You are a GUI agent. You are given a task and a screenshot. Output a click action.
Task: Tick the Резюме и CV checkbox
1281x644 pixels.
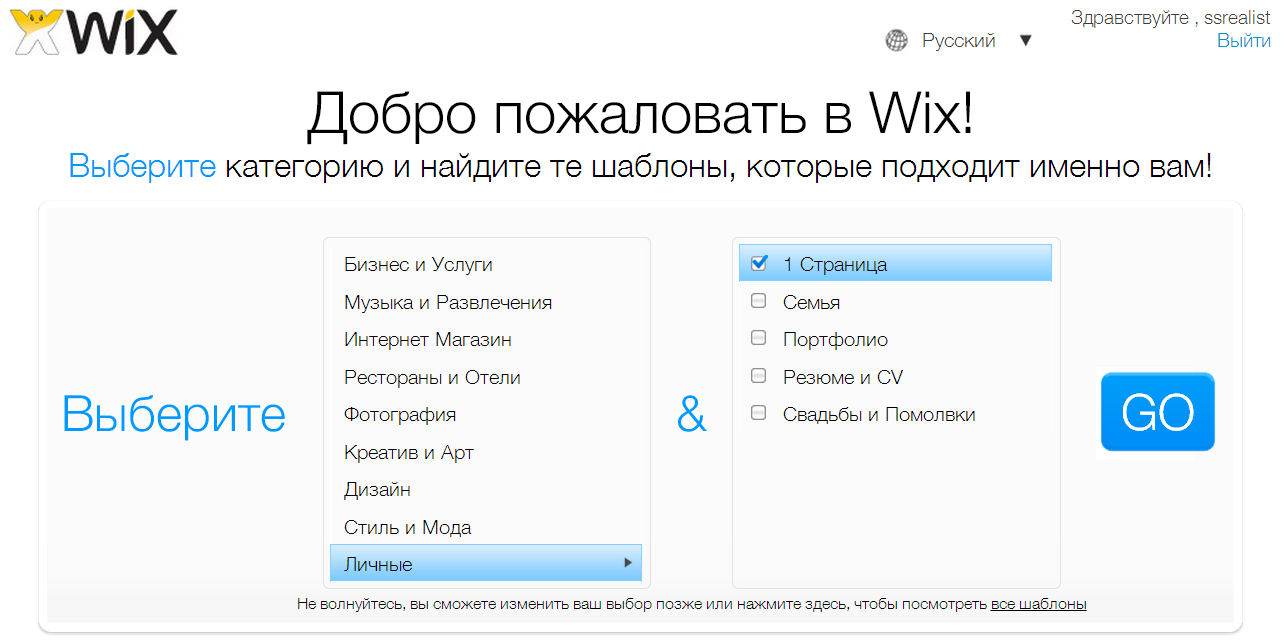pos(759,376)
